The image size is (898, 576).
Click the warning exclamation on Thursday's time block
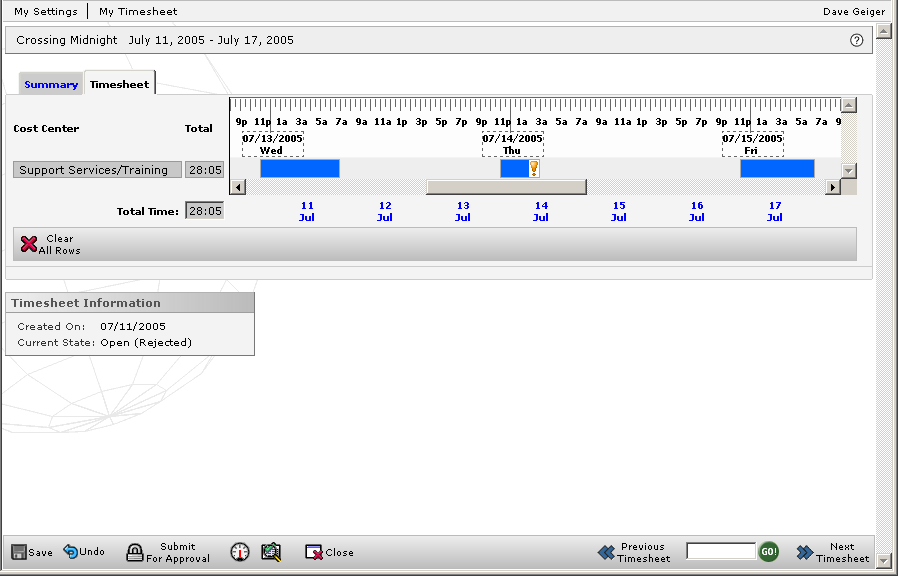click(536, 168)
